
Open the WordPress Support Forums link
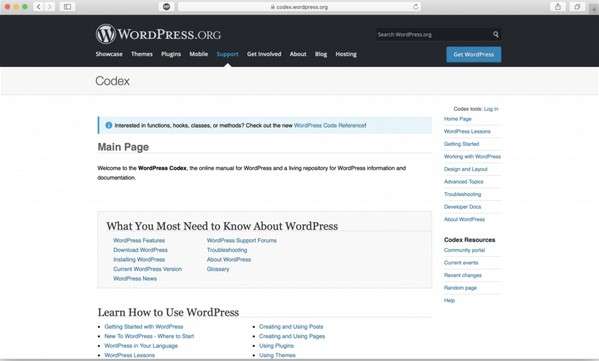click(x=241, y=240)
